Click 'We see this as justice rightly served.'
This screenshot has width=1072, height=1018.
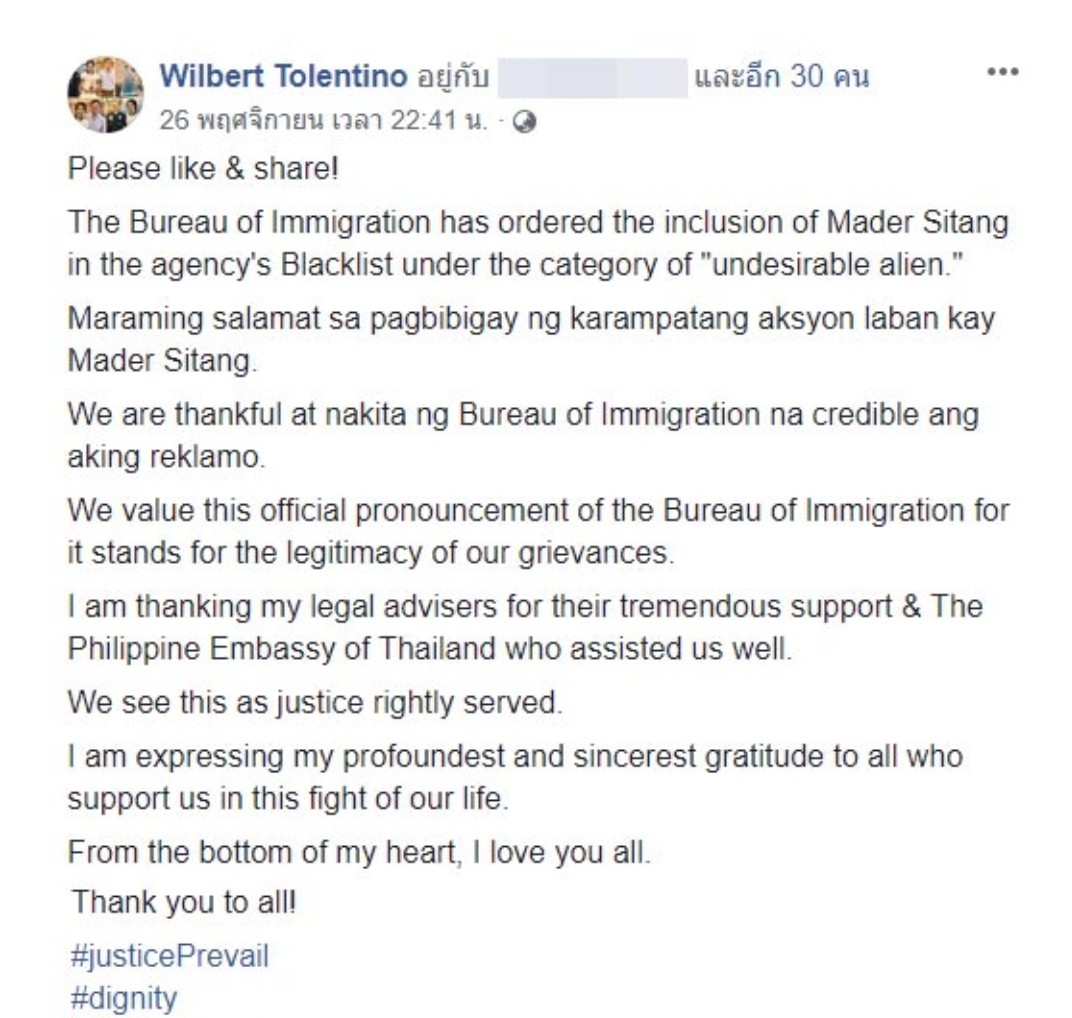314,702
